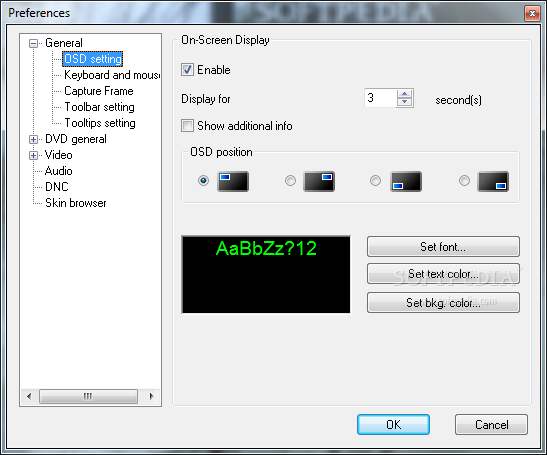Click Set bkg. color button
The width and height of the screenshot is (547, 455).
pyautogui.click(x=443, y=303)
